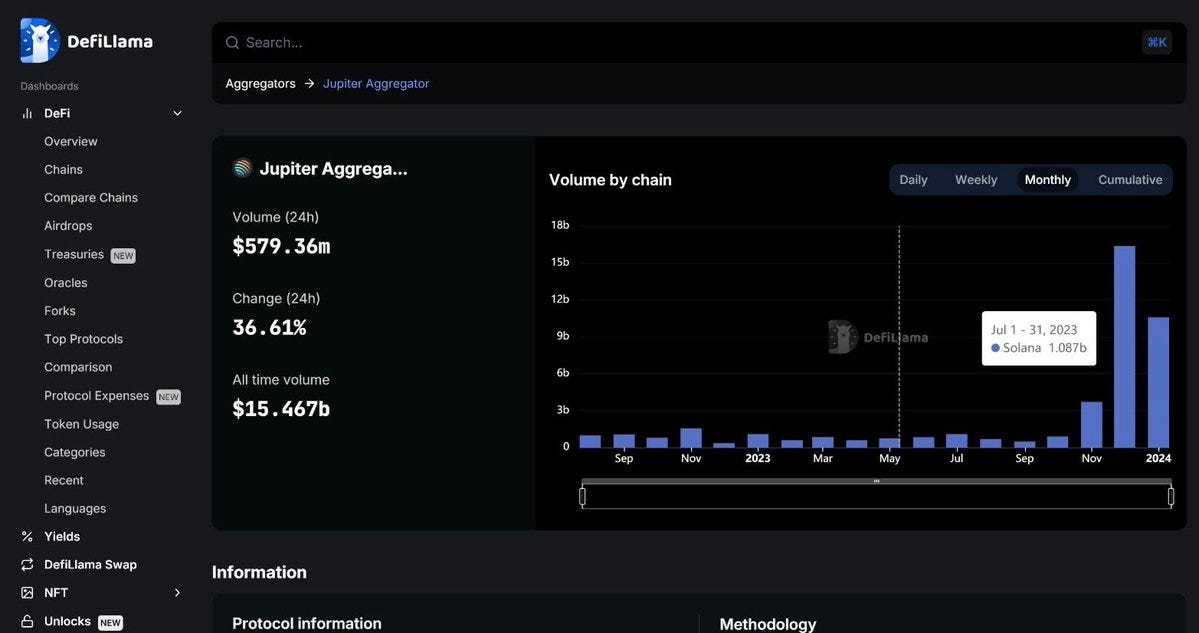Click the DeFi sidebar label
The image size is (1199, 633).
57,113
